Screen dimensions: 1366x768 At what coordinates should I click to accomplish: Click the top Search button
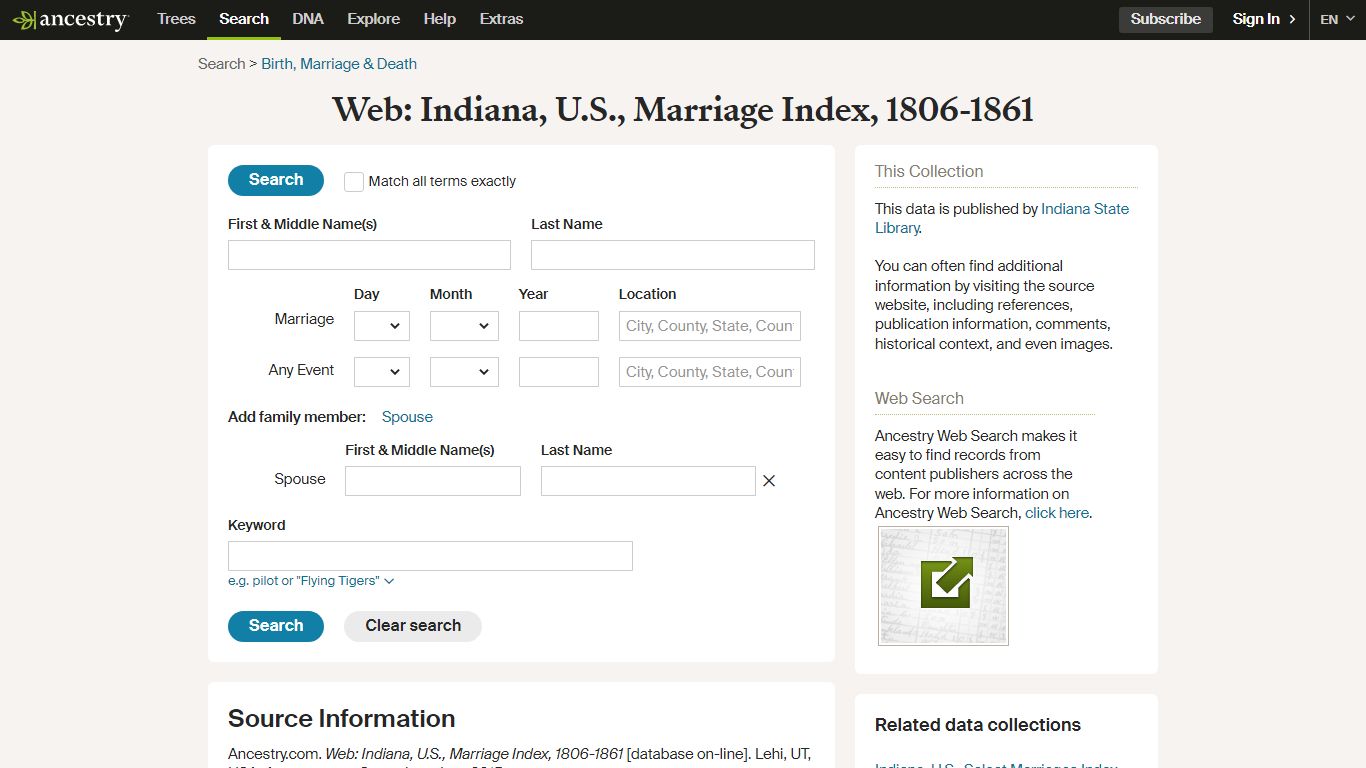[x=276, y=180]
